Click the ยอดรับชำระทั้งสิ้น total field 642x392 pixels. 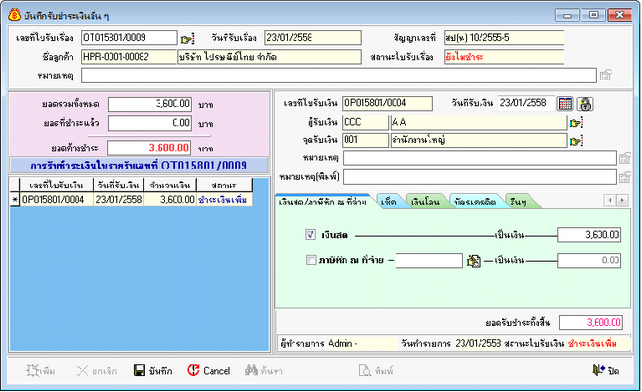pos(591,322)
